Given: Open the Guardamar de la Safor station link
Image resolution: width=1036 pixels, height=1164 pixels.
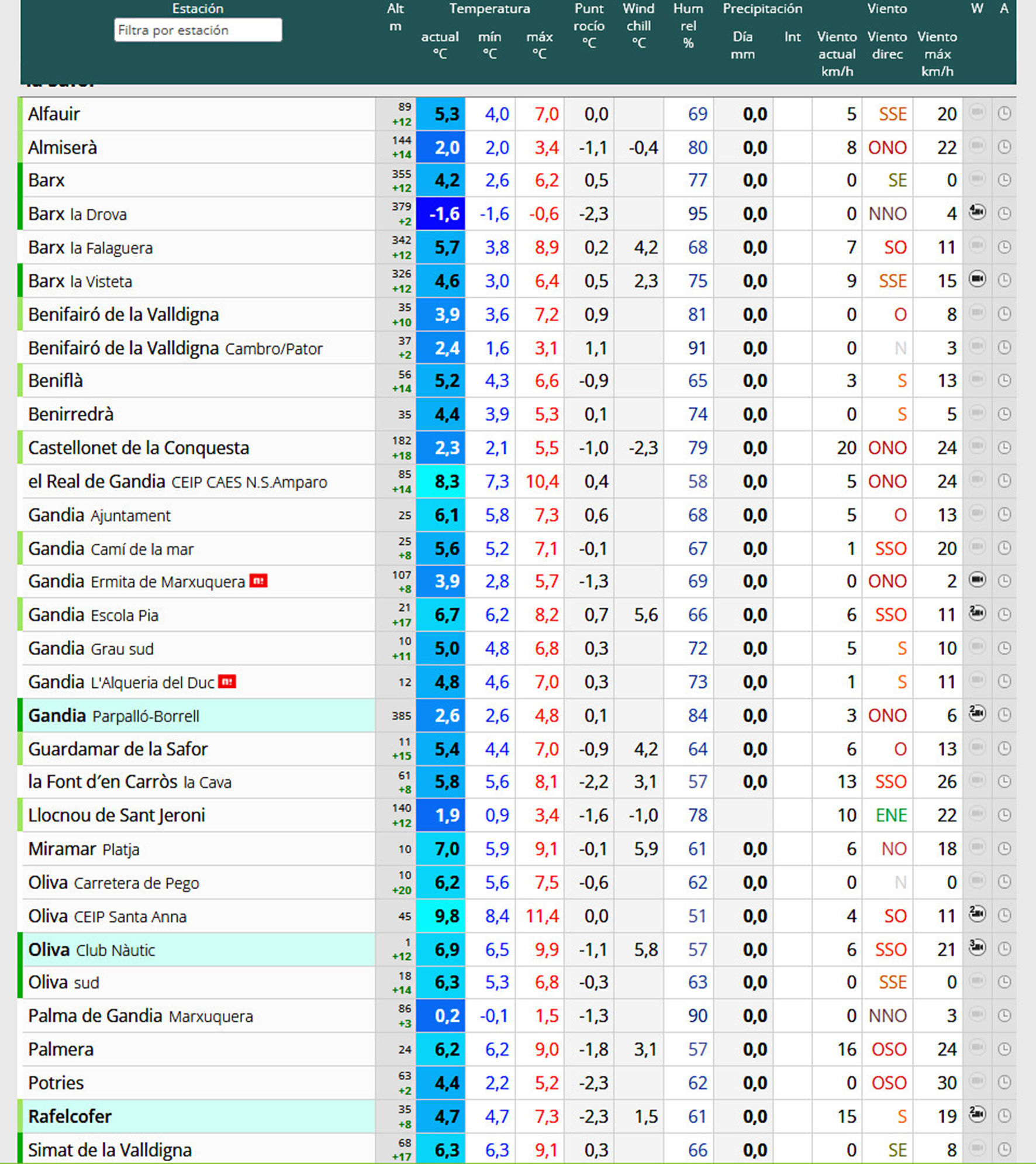Looking at the screenshot, I should tap(118, 749).
